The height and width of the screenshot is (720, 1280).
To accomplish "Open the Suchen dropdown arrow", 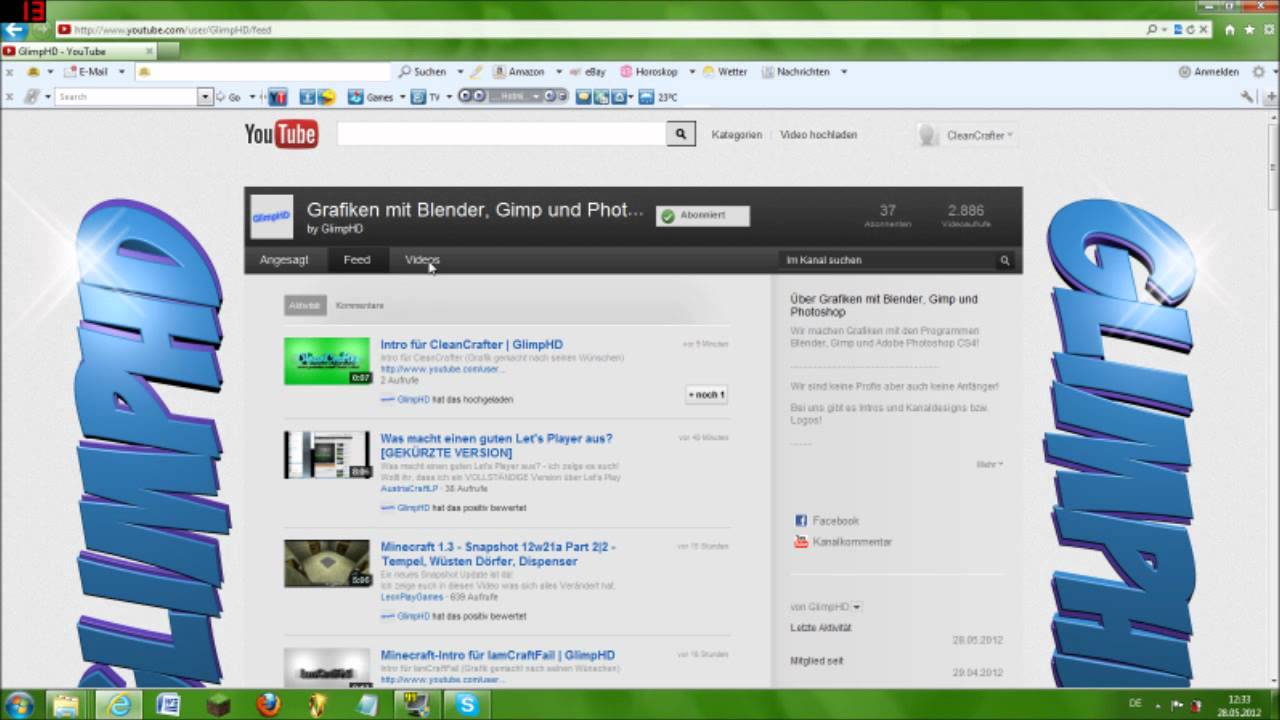I will 461,72.
